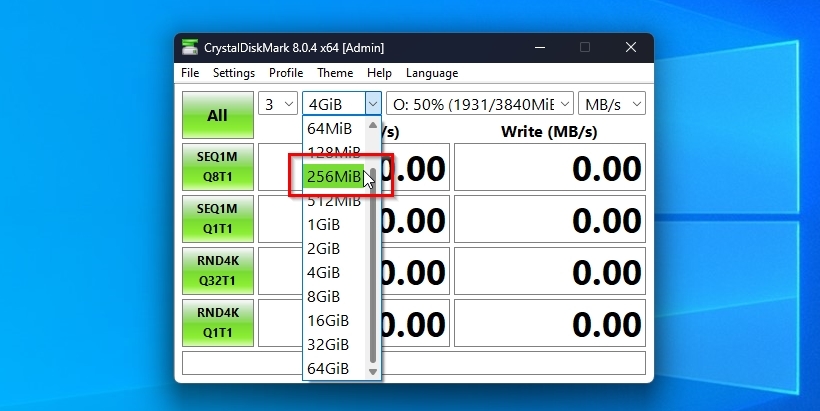This screenshot has width=820, height=411.
Task: Run the SEQ1M Q1T1 test
Action: [x=218, y=219]
